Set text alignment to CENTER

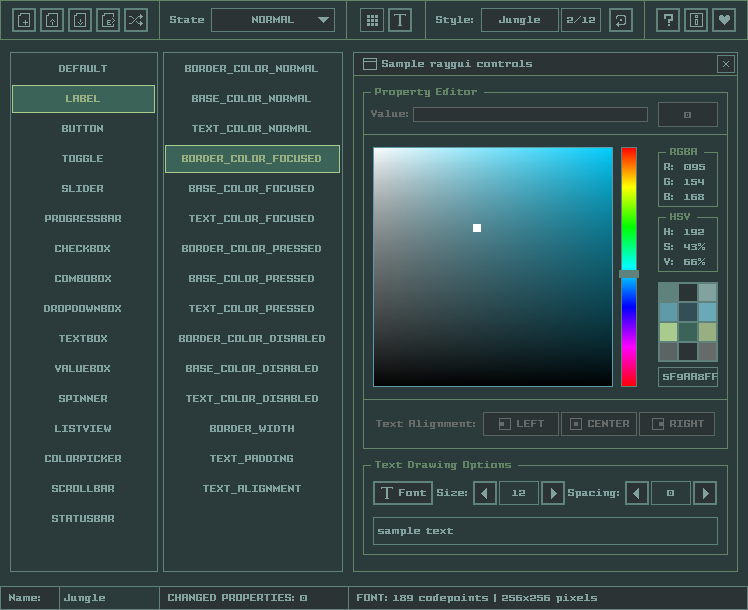click(599, 424)
